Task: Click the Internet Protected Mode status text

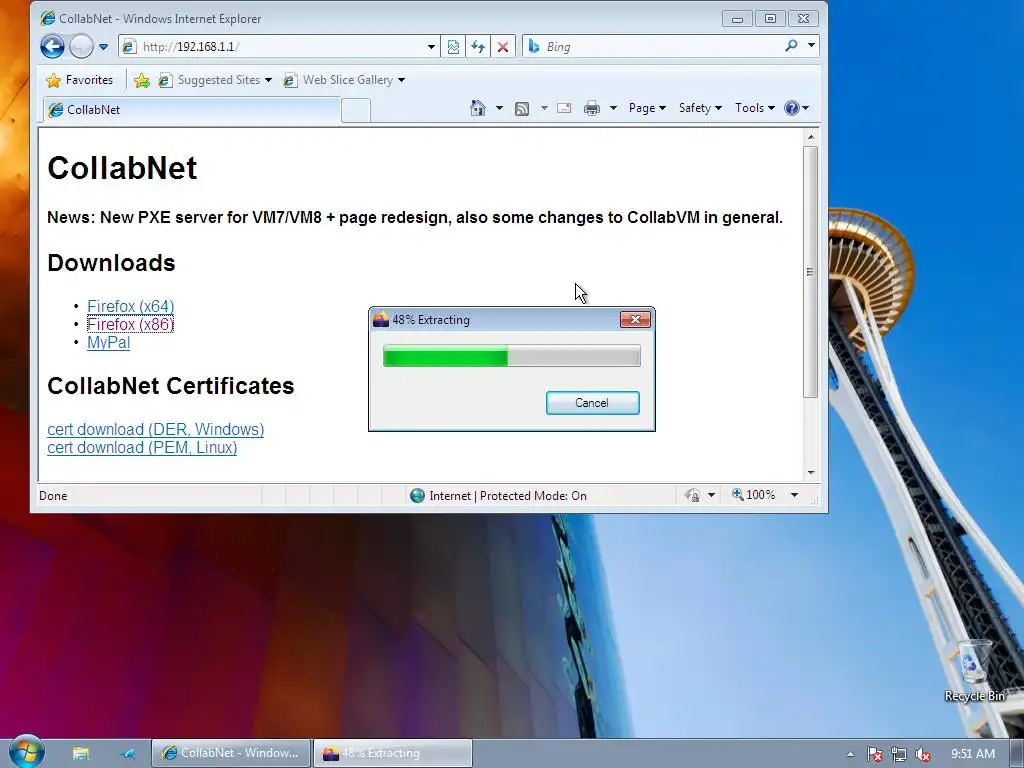Action: tap(508, 496)
